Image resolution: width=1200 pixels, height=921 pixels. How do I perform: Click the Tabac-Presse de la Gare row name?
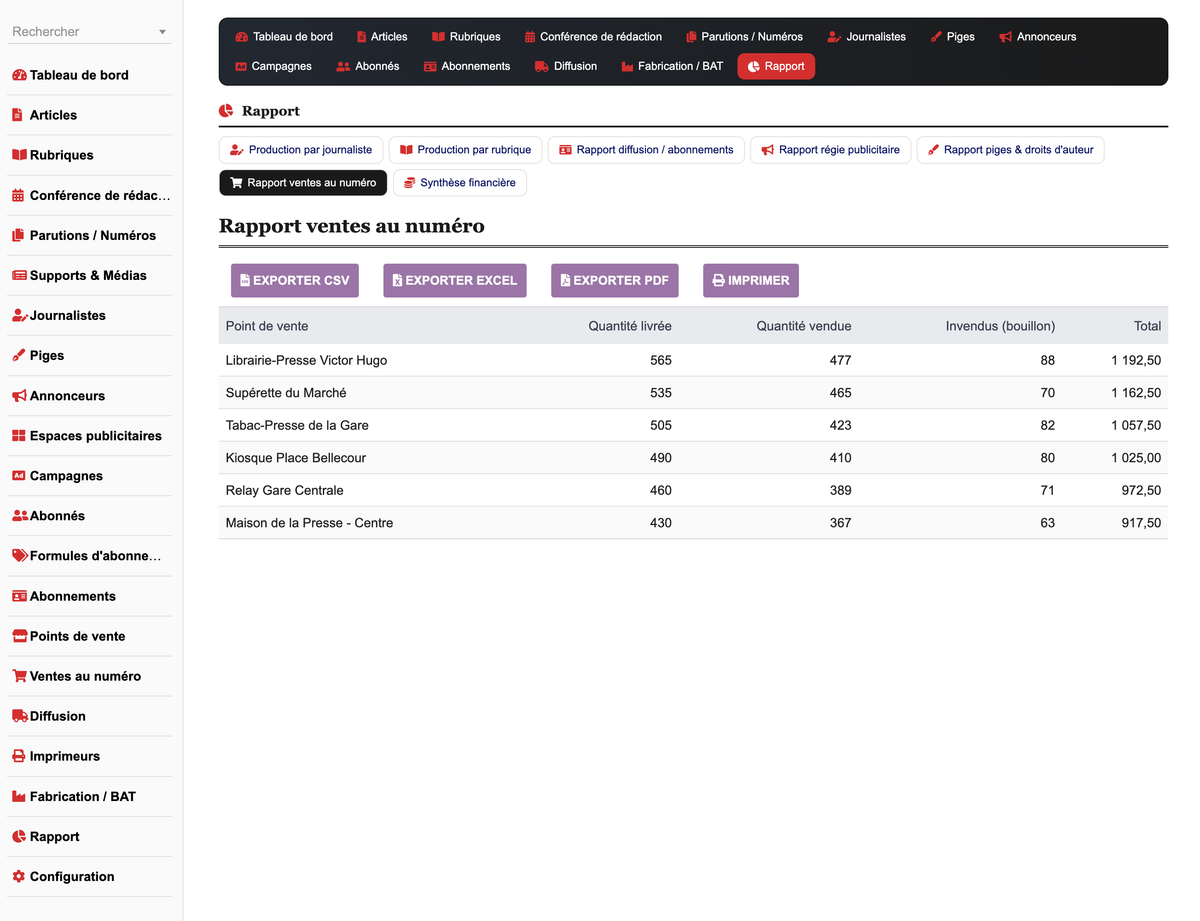pos(297,425)
